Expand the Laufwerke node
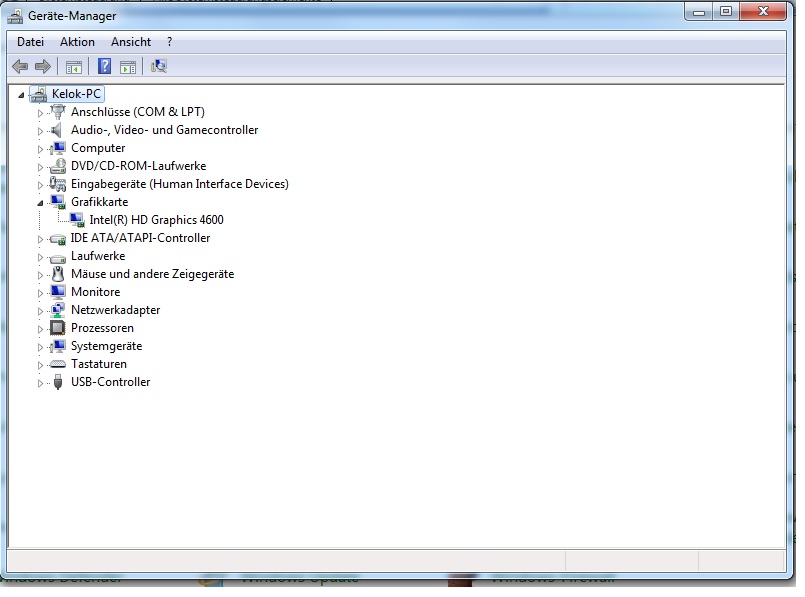This screenshot has width=805, height=597. pyautogui.click(x=41, y=257)
